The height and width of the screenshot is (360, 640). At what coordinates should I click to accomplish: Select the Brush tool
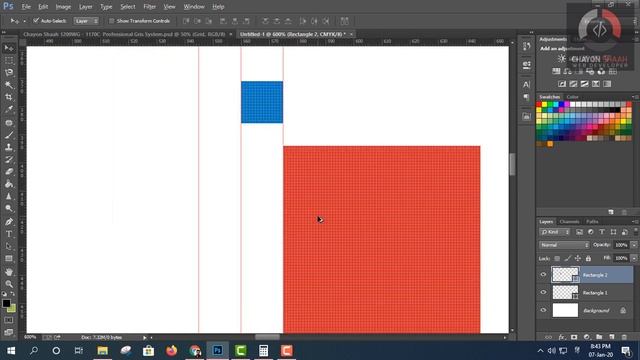point(9,135)
